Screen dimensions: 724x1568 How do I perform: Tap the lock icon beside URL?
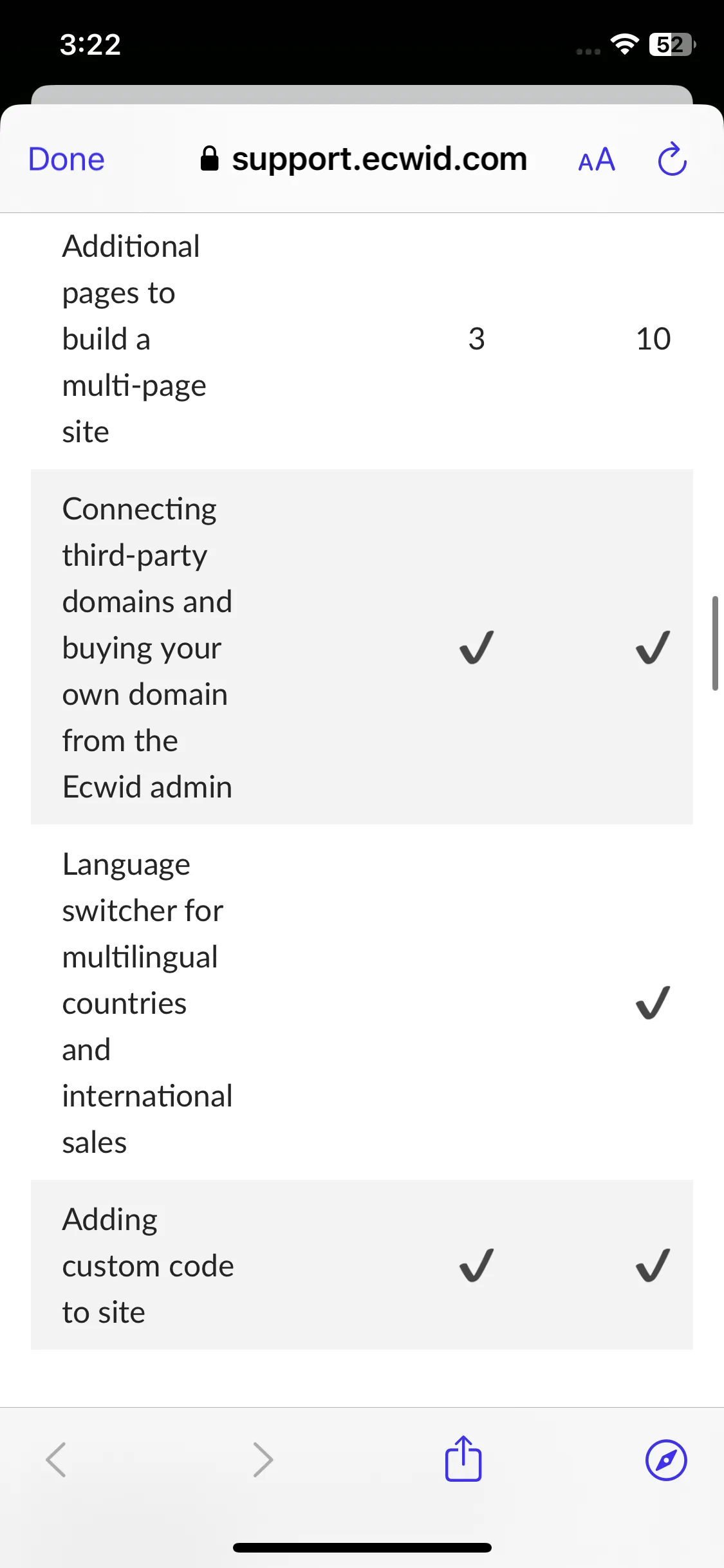click(210, 158)
